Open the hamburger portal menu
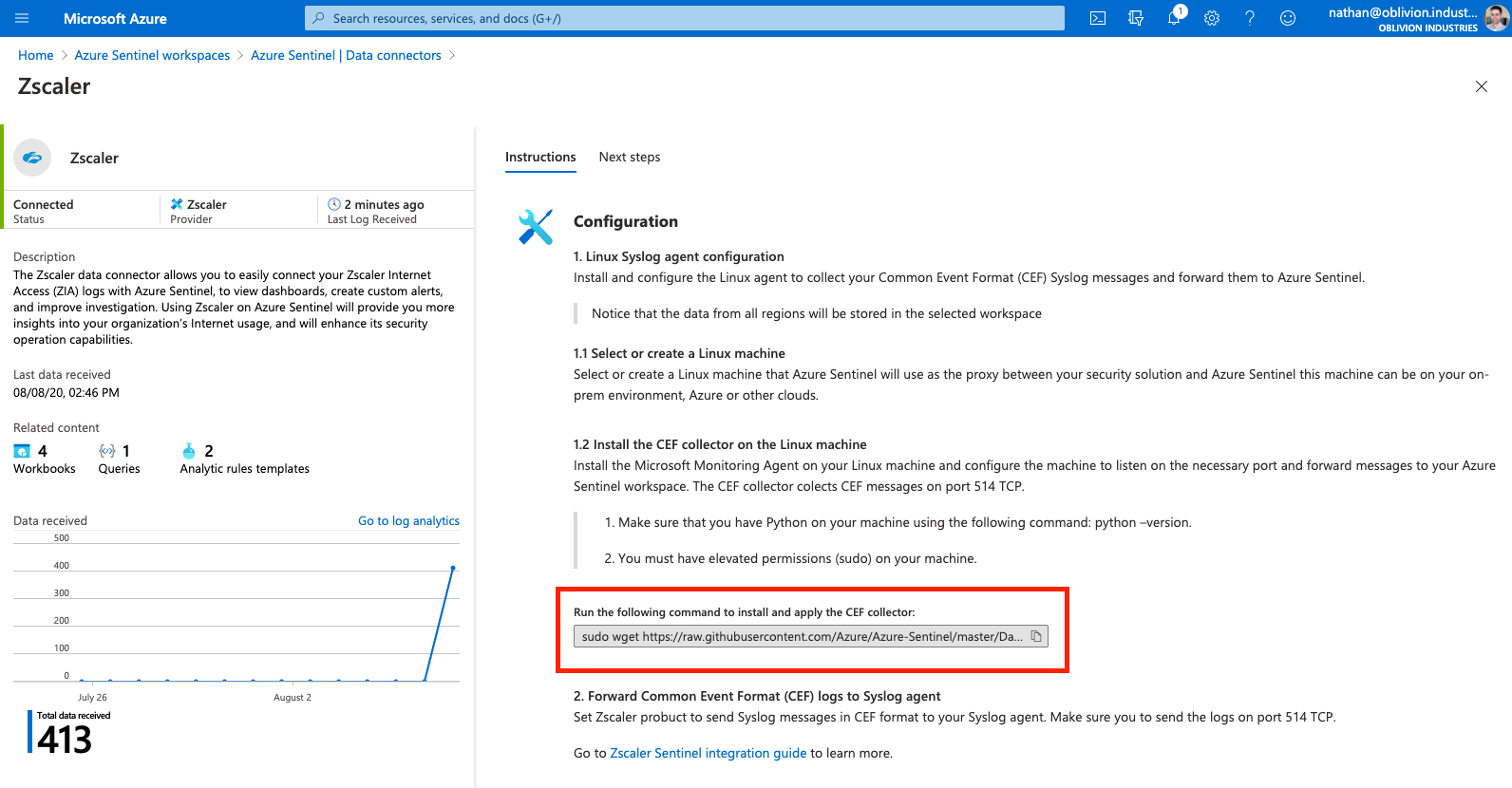 pyautogui.click(x=22, y=18)
